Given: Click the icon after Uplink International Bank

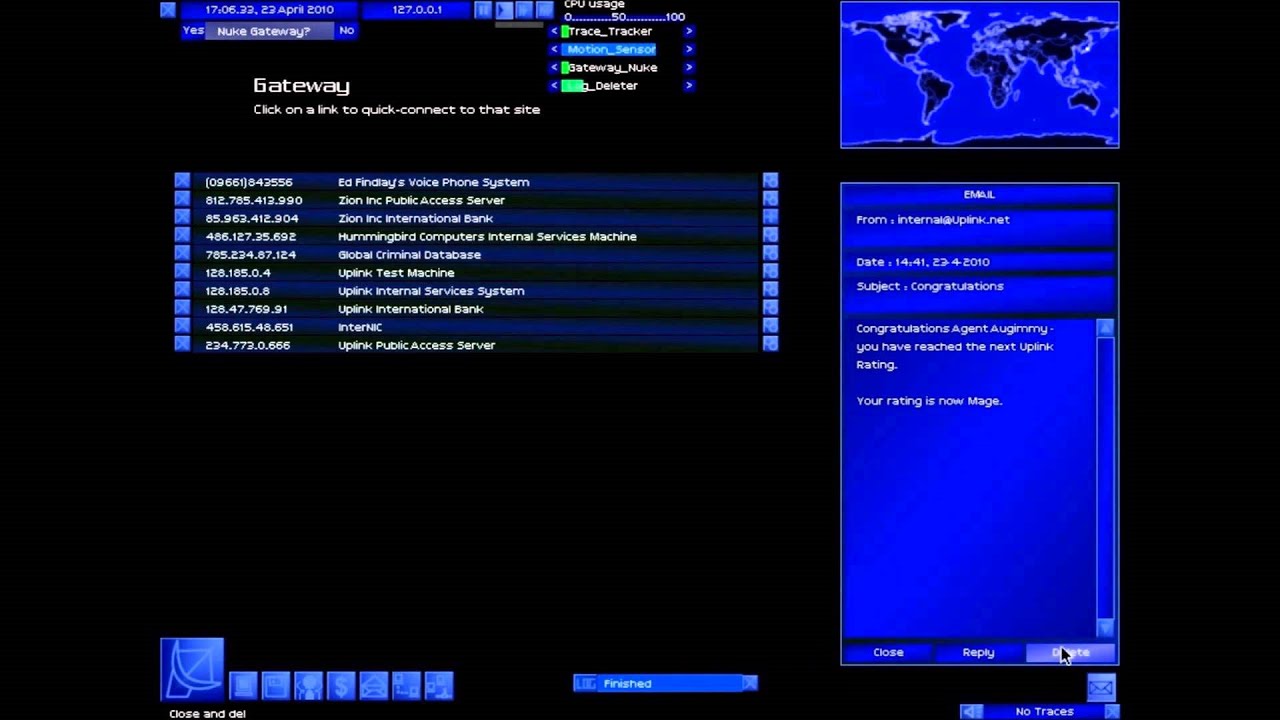Looking at the screenshot, I should [770, 308].
